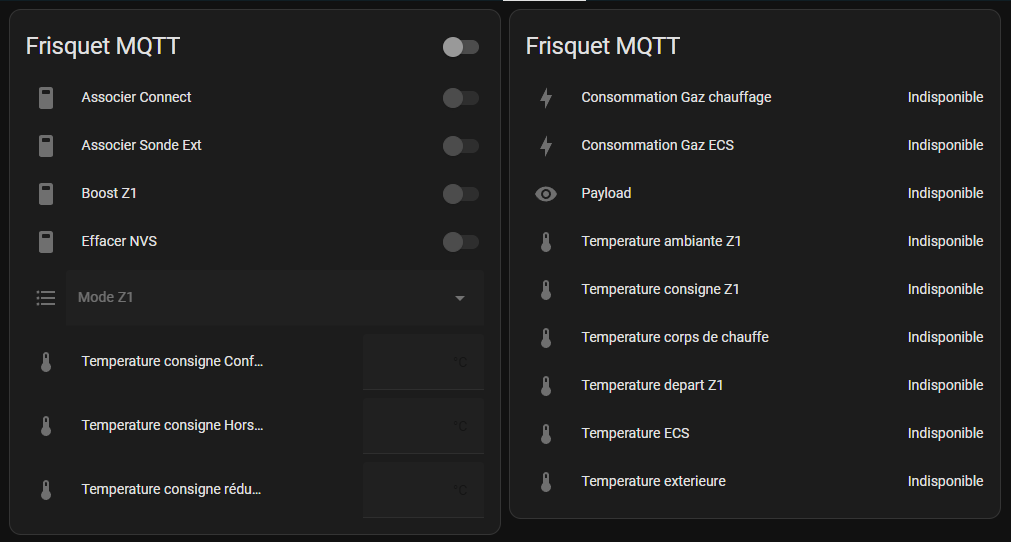Click the flash icon for Consommation Gaz chauffage
This screenshot has width=1011, height=542.
pos(546,98)
